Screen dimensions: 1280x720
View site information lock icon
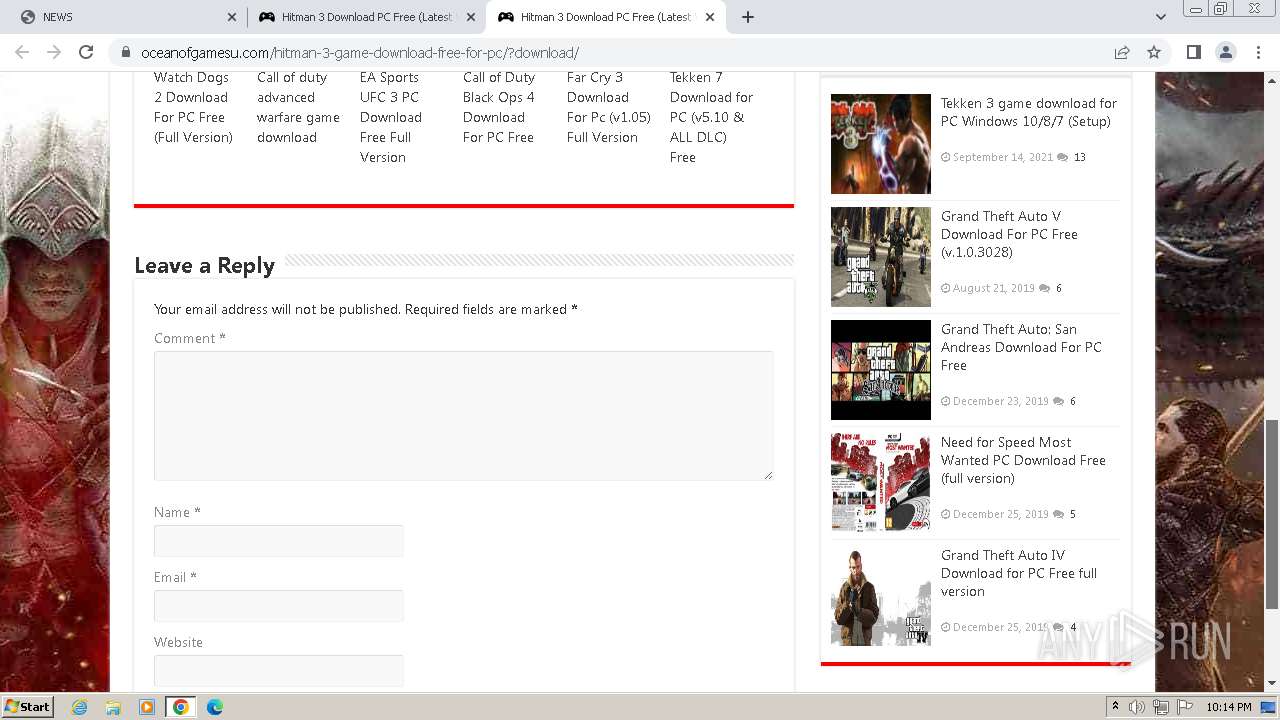[x=125, y=53]
